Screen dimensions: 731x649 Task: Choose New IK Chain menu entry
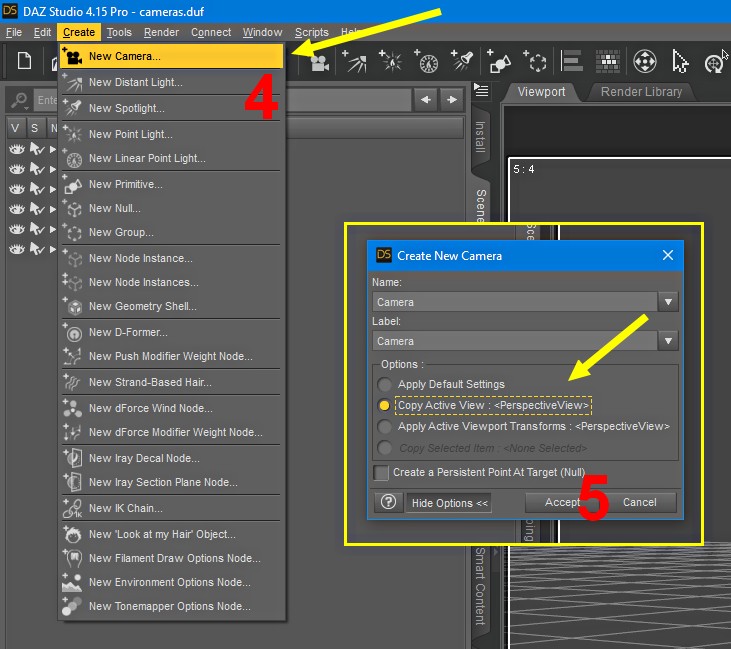pyautogui.click(x=172, y=508)
